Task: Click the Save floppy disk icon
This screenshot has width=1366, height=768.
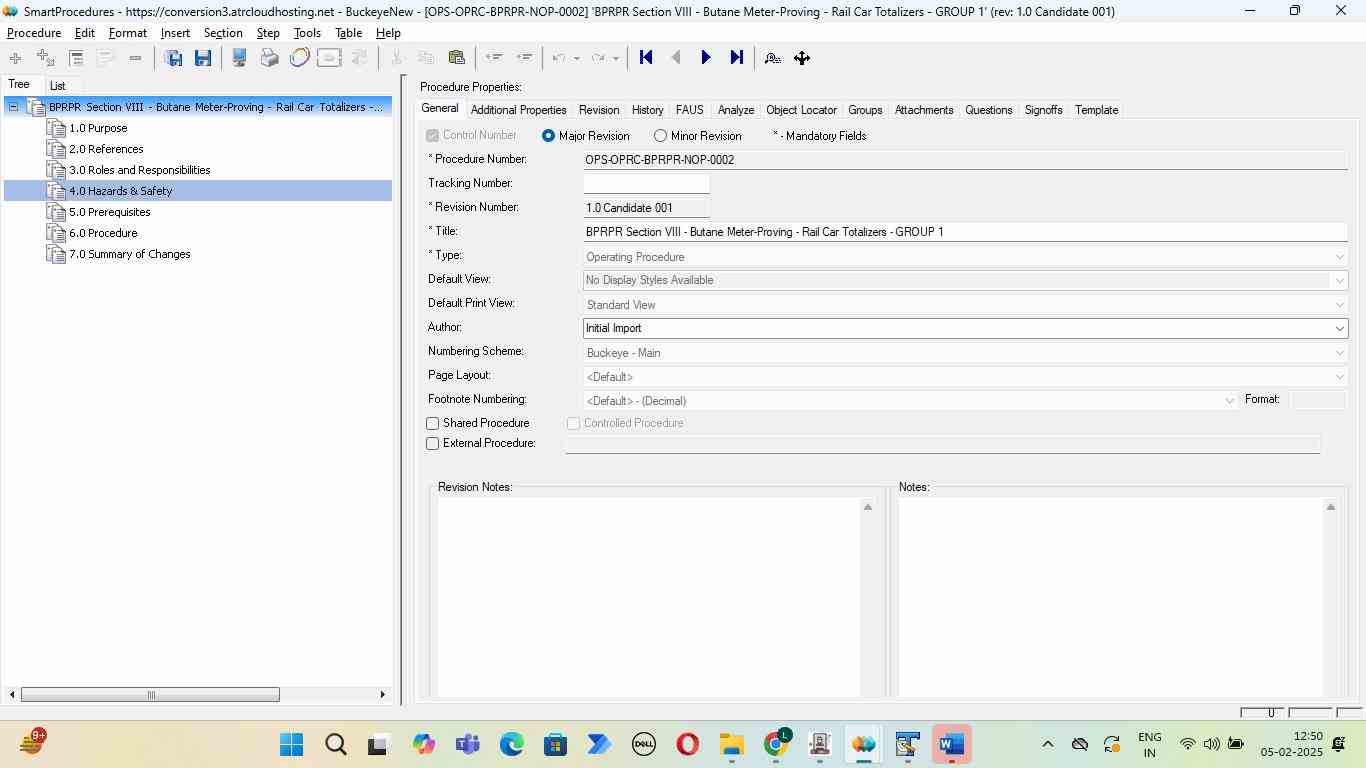Action: tap(203, 58)
